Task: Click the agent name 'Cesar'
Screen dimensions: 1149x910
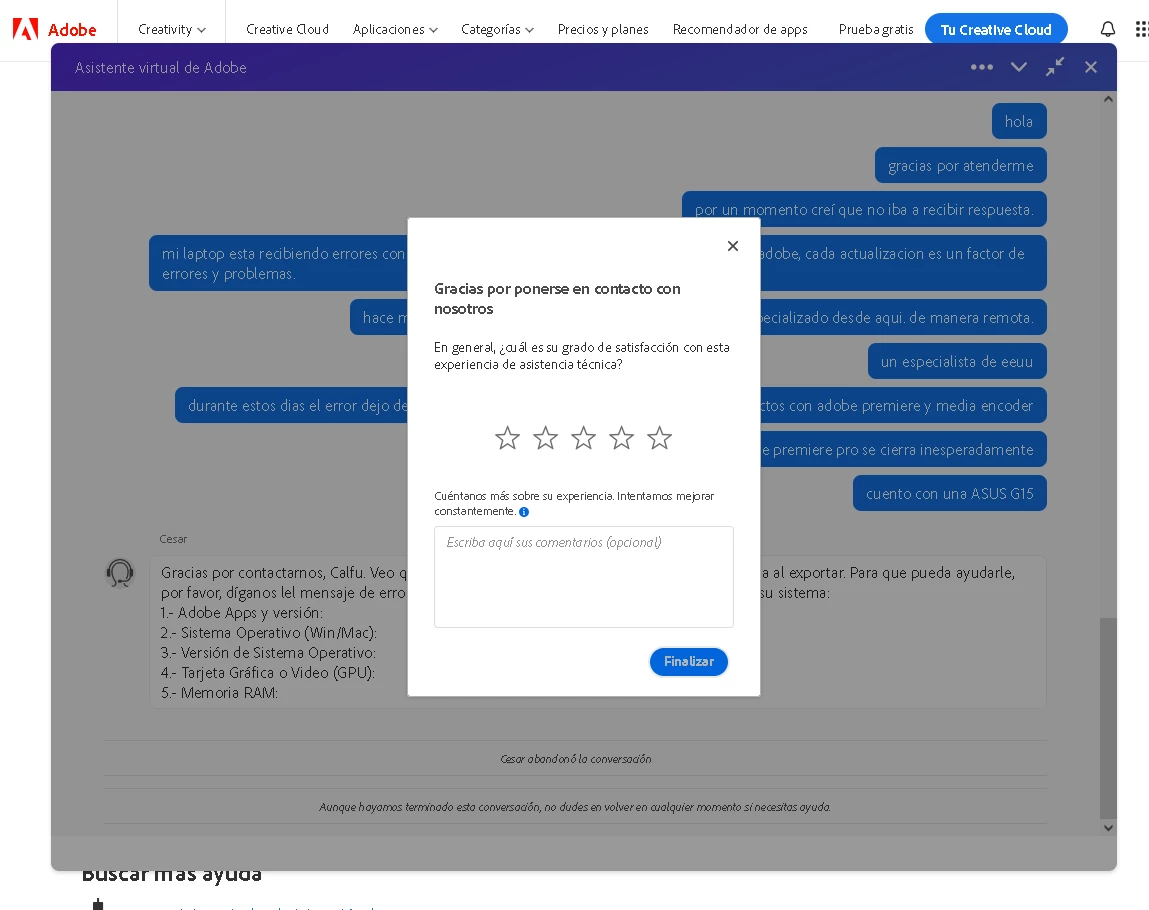Action: click(x=173, y=539)
